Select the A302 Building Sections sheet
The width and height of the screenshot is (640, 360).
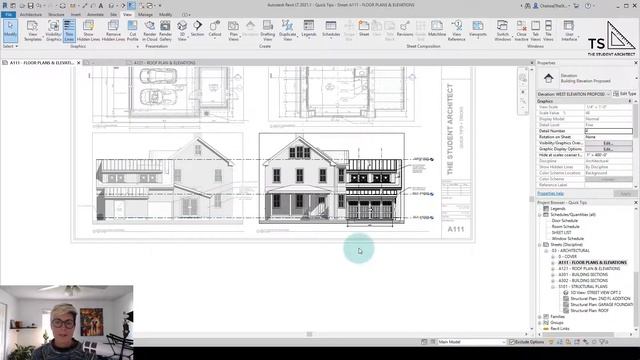click(x=583, y=281)
